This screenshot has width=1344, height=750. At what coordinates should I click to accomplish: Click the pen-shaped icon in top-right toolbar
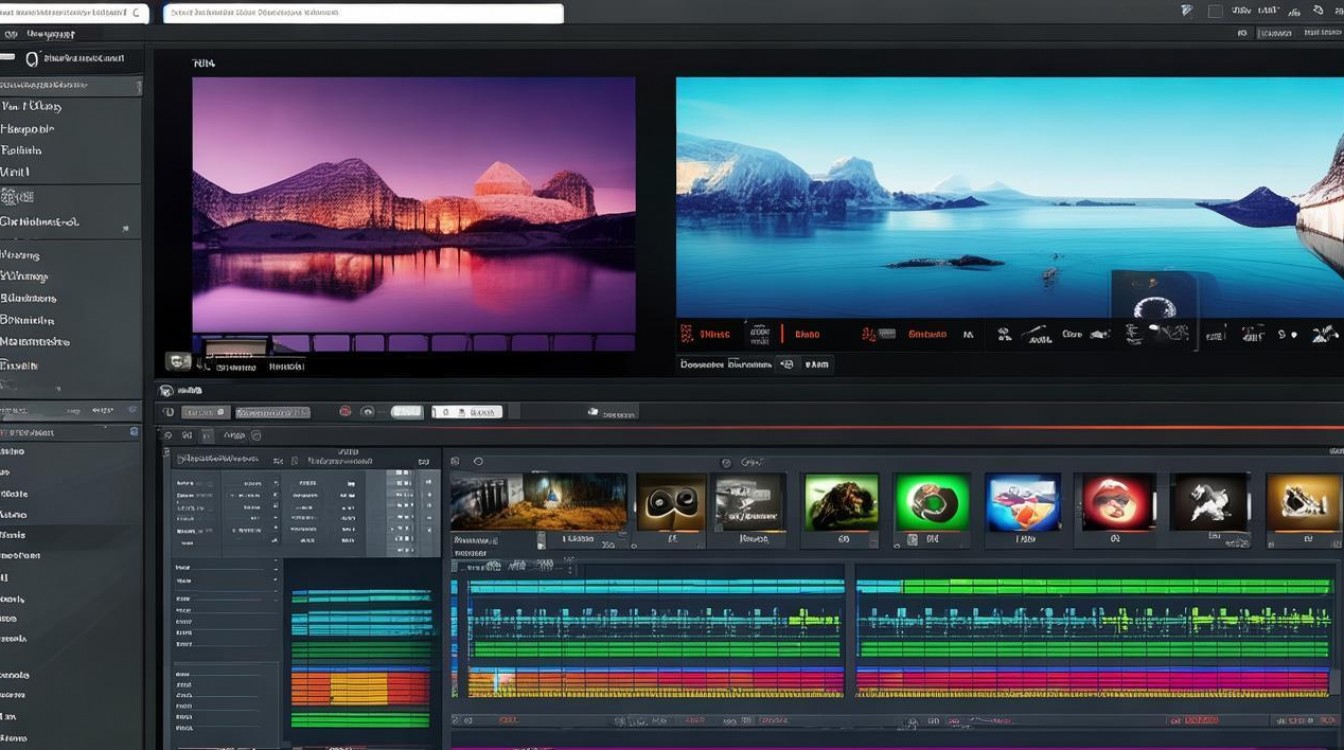pos(1187,11)
